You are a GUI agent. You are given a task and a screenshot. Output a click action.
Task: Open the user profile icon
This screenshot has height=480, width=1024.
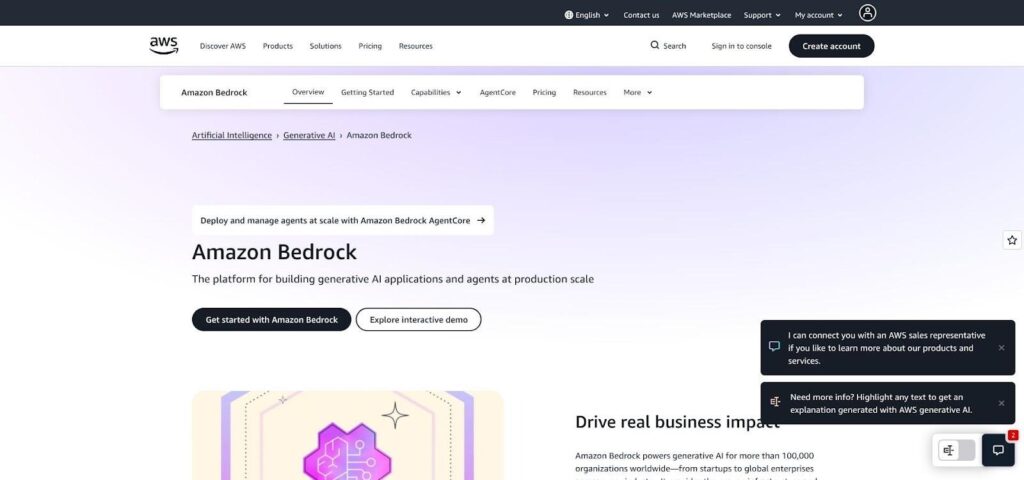[x=867, y=13]
